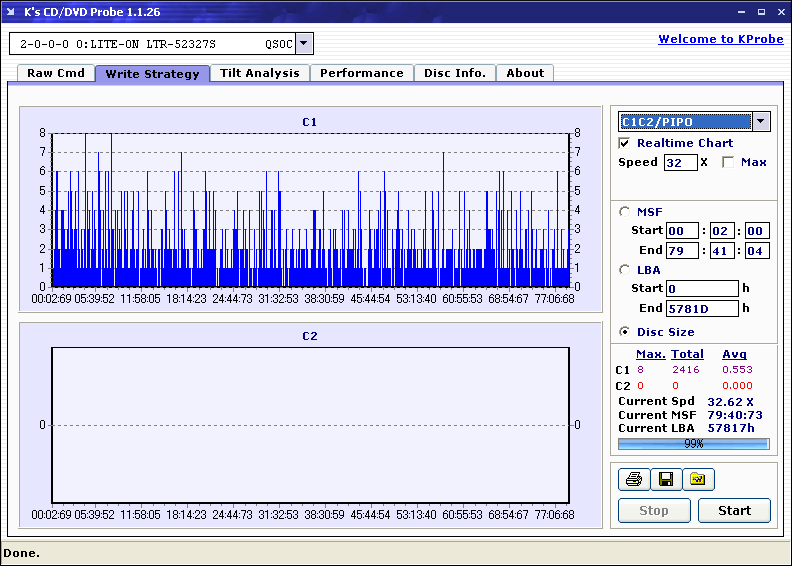Enable the Max speed checkbox
The width and height of the screenshot is (792, 566).
[x=728, y=162]
